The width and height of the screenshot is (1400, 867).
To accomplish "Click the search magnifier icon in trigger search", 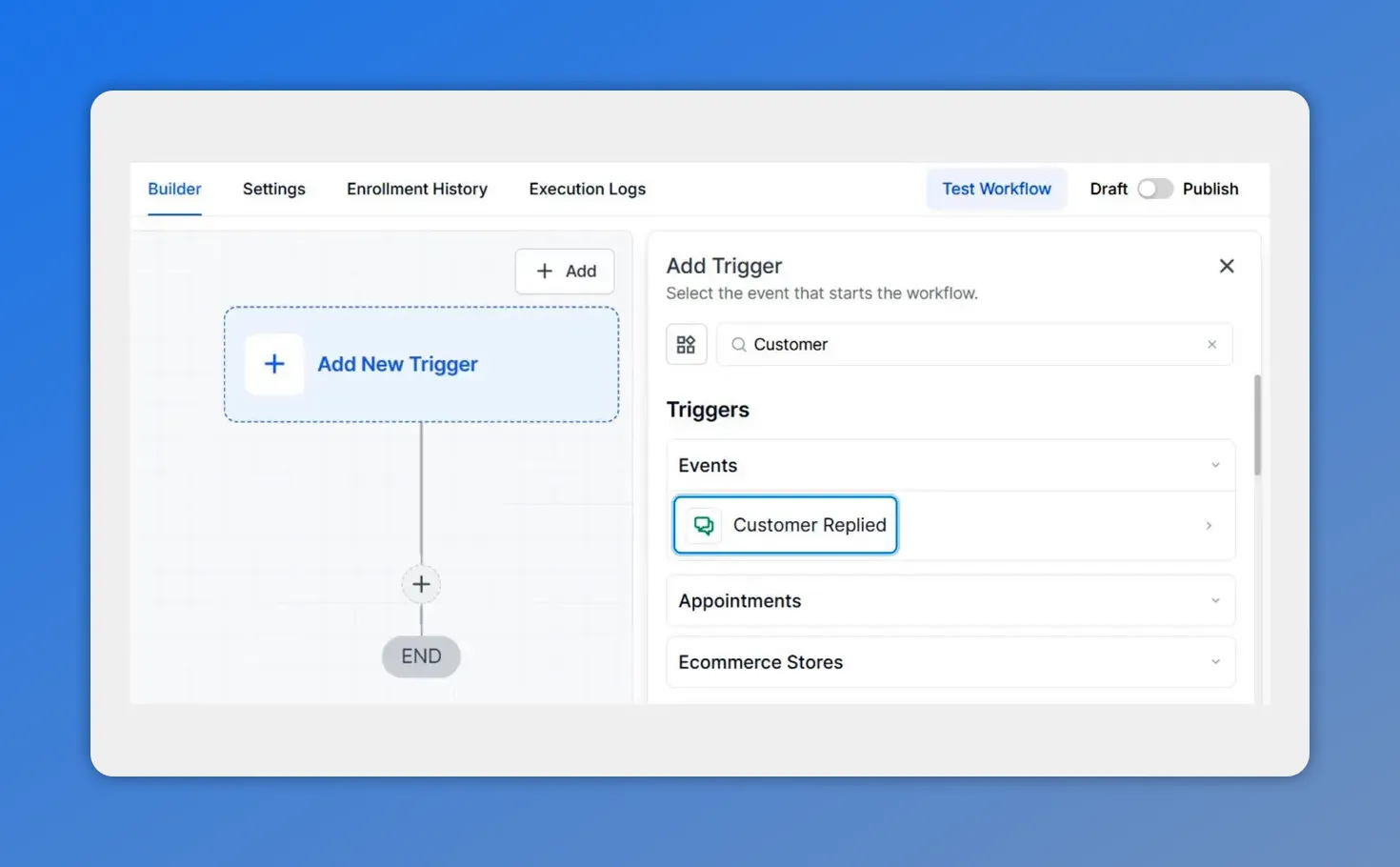I will 738,344.
